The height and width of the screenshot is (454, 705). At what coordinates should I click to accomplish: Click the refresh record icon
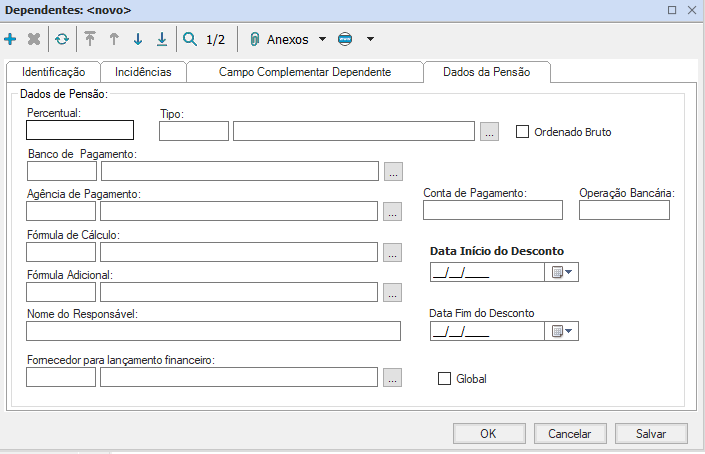tap(62, 40)
